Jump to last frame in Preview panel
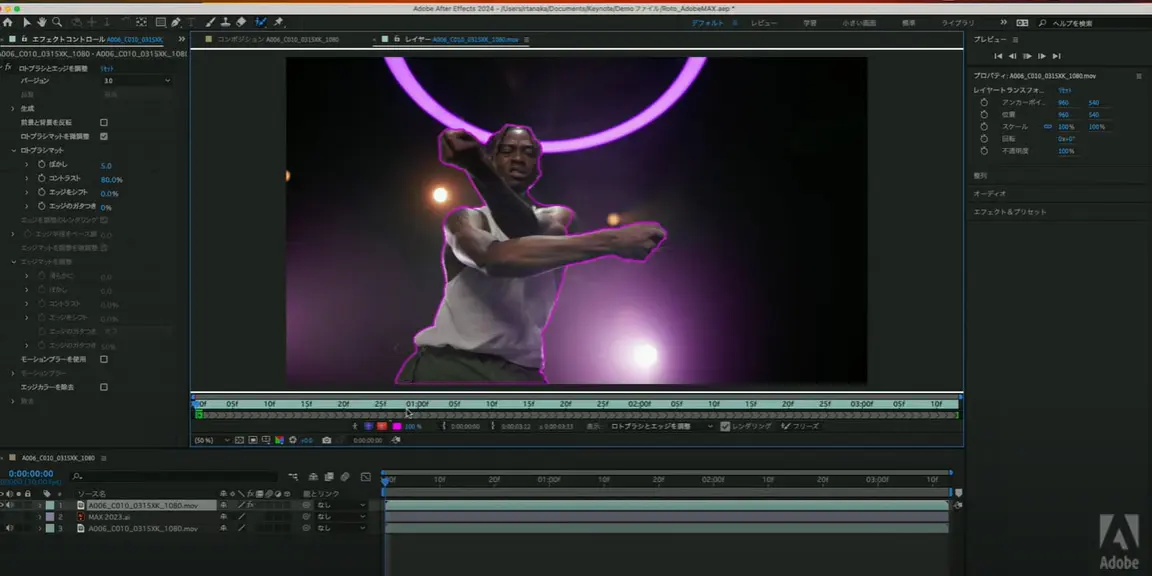The width and height of the screenshot is (1152, 576). tap(1056, 56)
